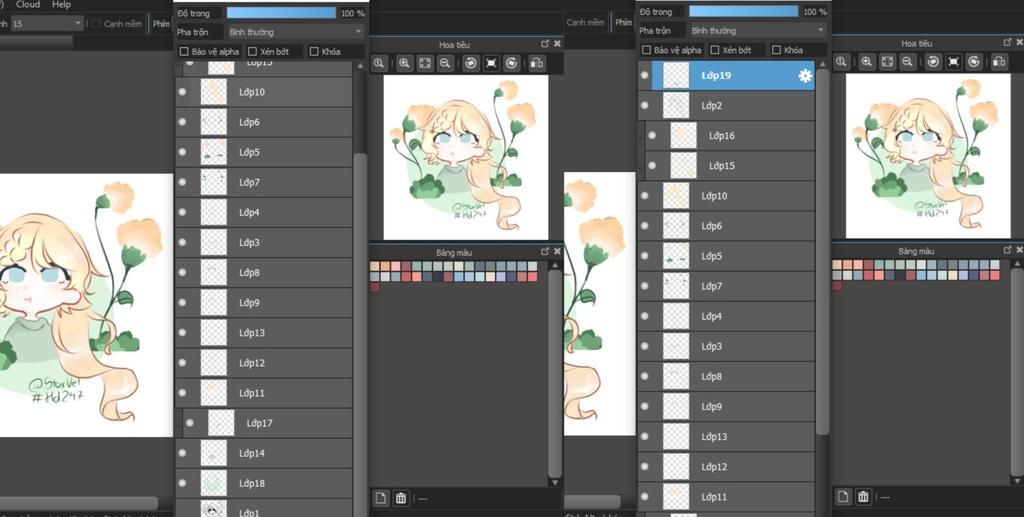Zoom in using right window navigator
This screenshot has height=517, width=1024.
click(867, 62)
